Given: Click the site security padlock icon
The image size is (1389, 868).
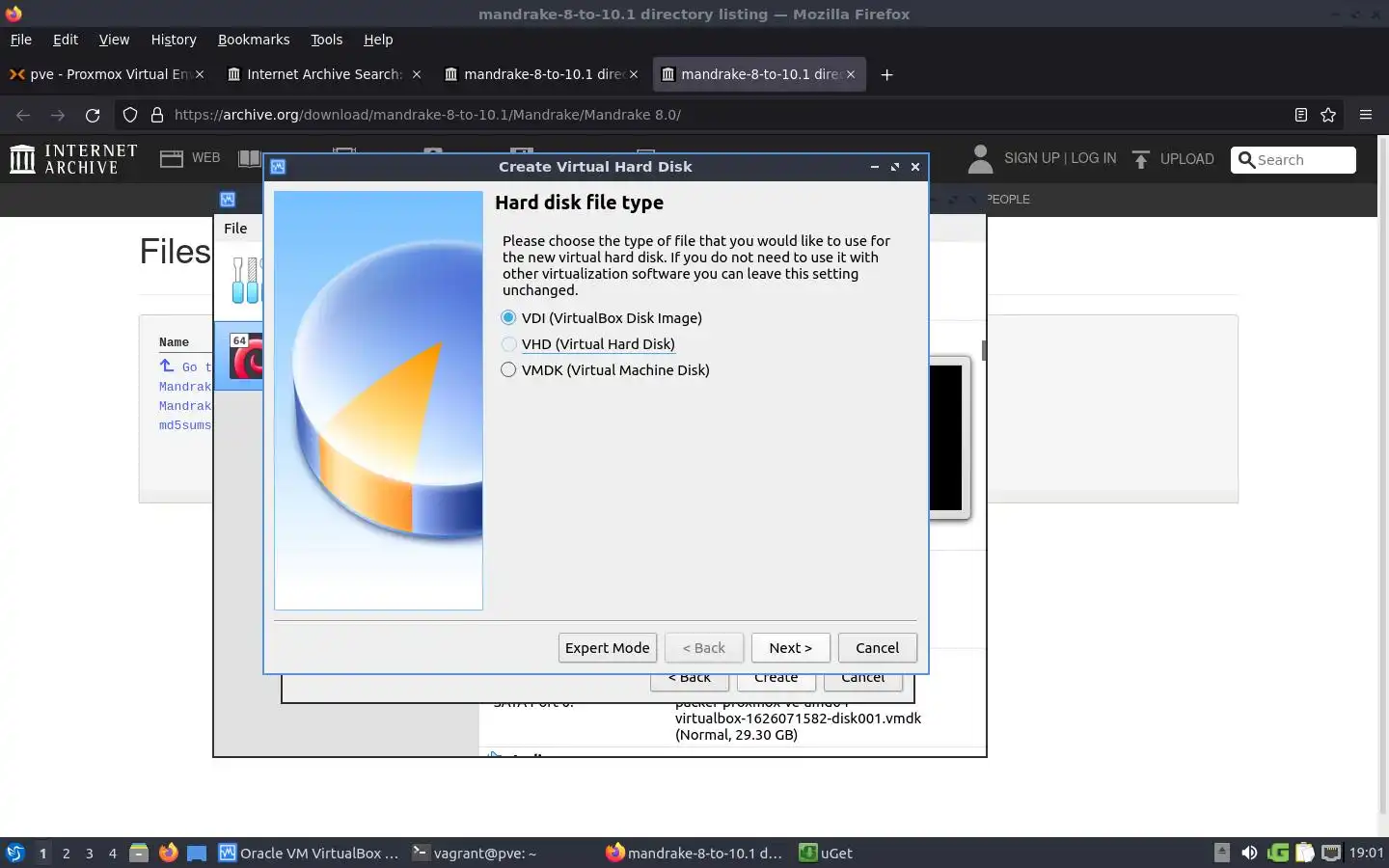Looking at the screenshot, I should point(157,115).
